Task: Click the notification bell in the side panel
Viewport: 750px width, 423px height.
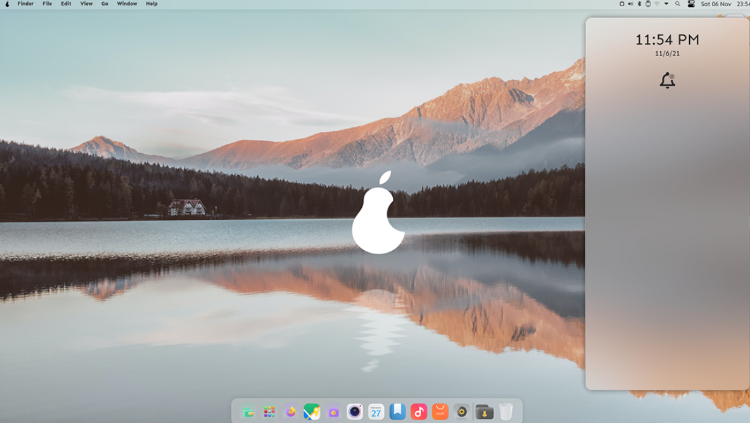Action: pyautogui.click(x=667, y=80)
